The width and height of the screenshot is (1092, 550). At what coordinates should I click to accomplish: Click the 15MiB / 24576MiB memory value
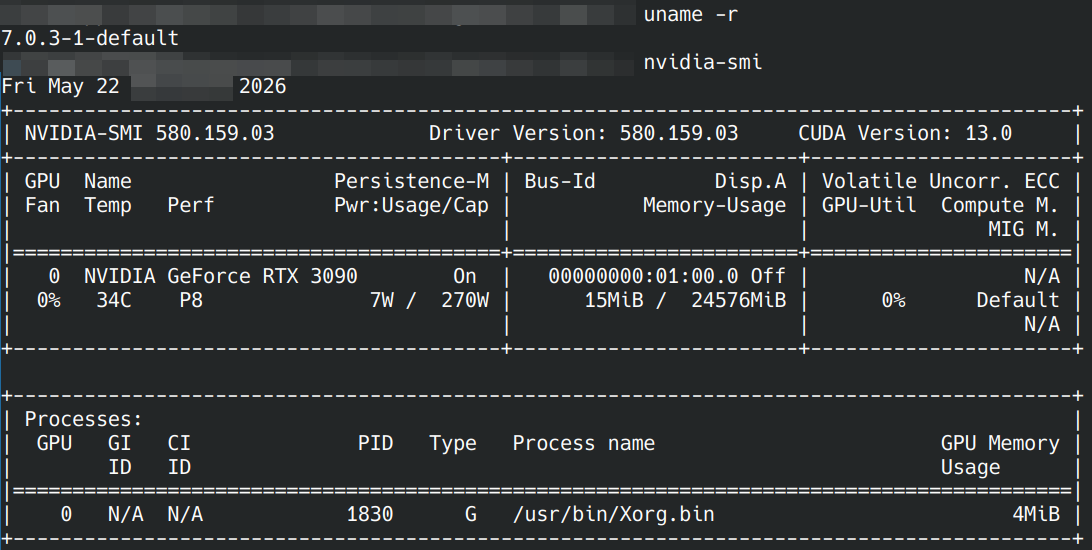(x=685, y=301)
